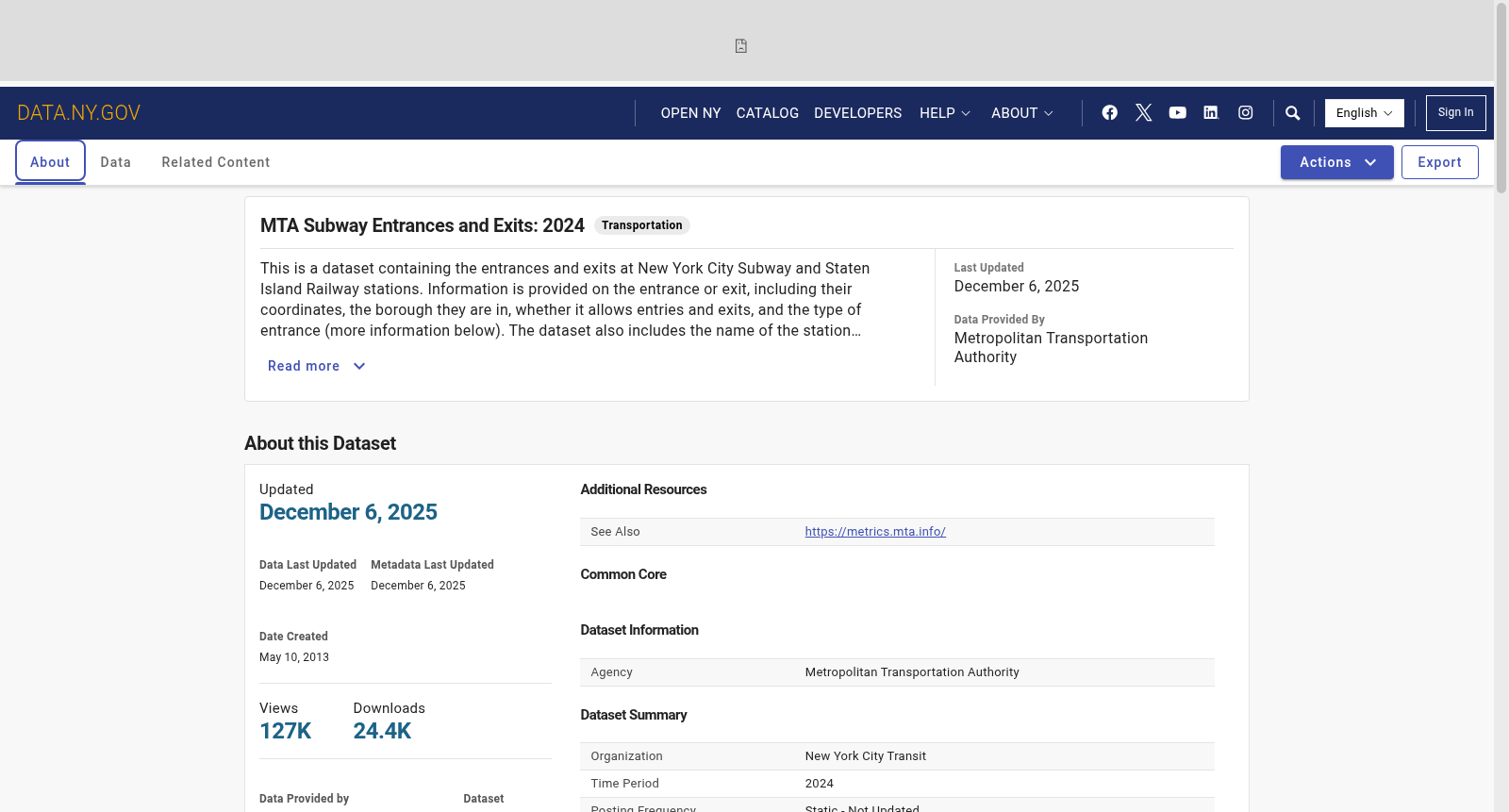Switch to the Data tab

pyautogui.click(x=116, y=162)
